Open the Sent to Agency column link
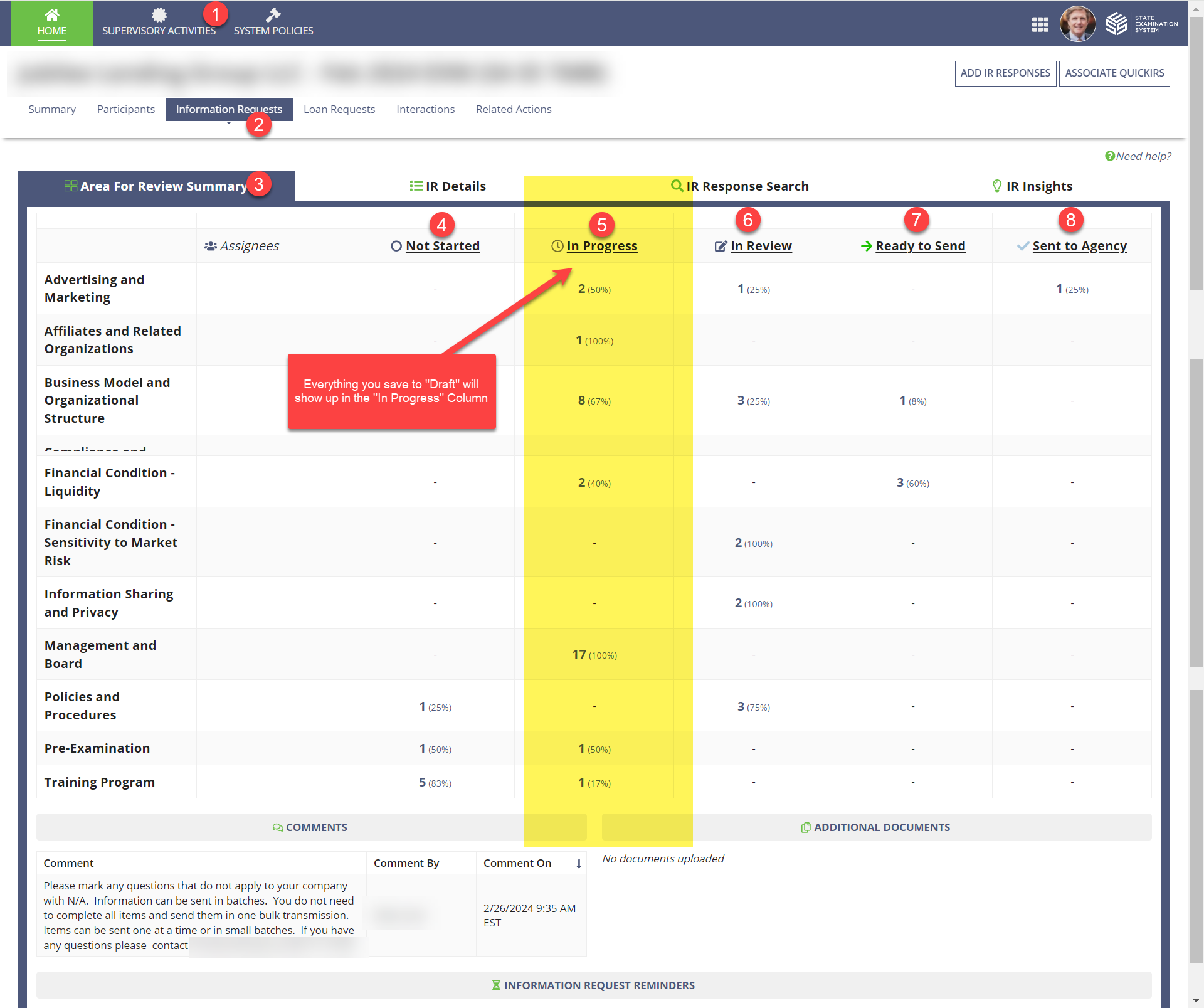 [x=1079, y=246]
